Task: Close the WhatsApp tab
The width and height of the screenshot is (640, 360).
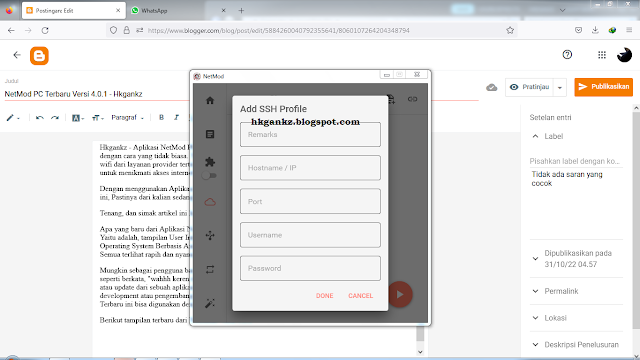Action: tap(223, 11)
